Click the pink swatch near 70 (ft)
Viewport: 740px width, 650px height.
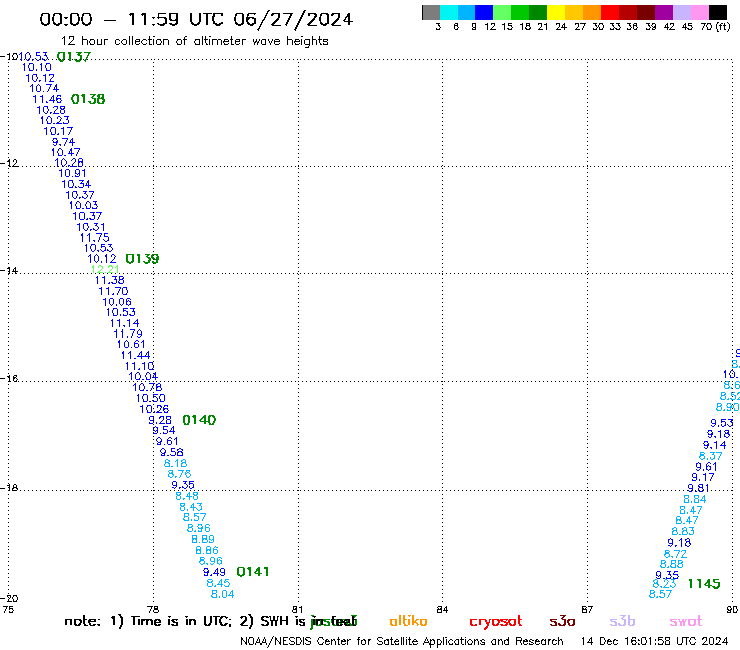click(700, 12)
